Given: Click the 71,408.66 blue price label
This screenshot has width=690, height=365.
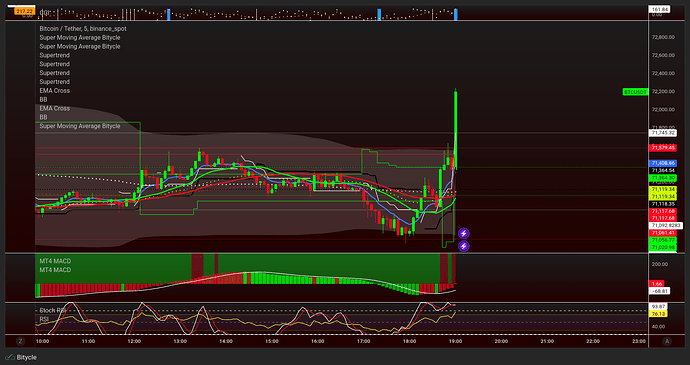Looking at the screenshot, I should [663, 163].
